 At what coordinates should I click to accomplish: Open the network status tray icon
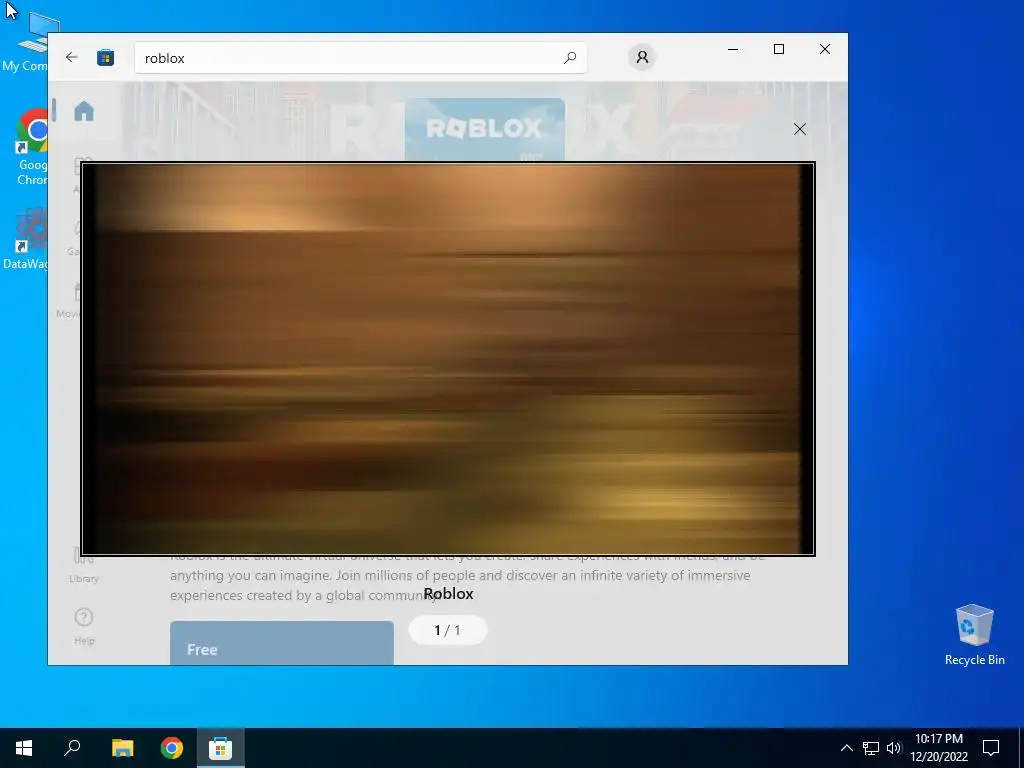pos(871,748)
